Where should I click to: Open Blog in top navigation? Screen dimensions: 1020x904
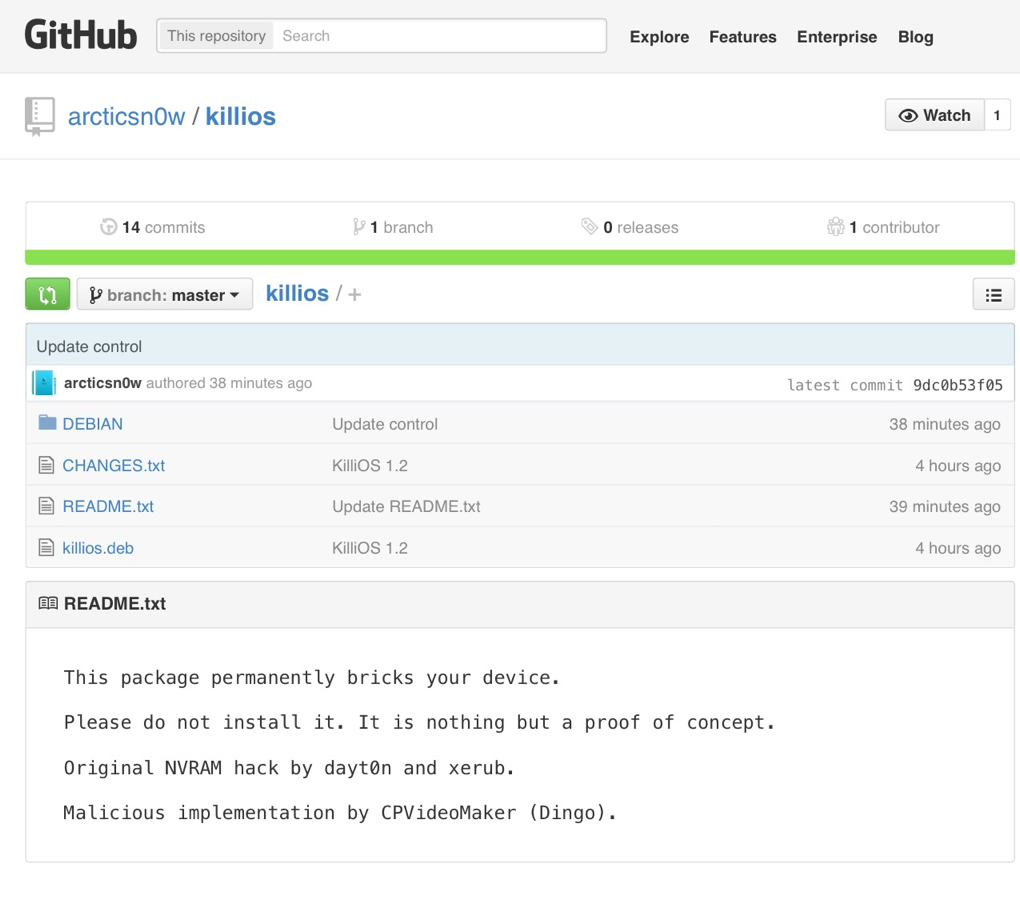coord(915,37)
